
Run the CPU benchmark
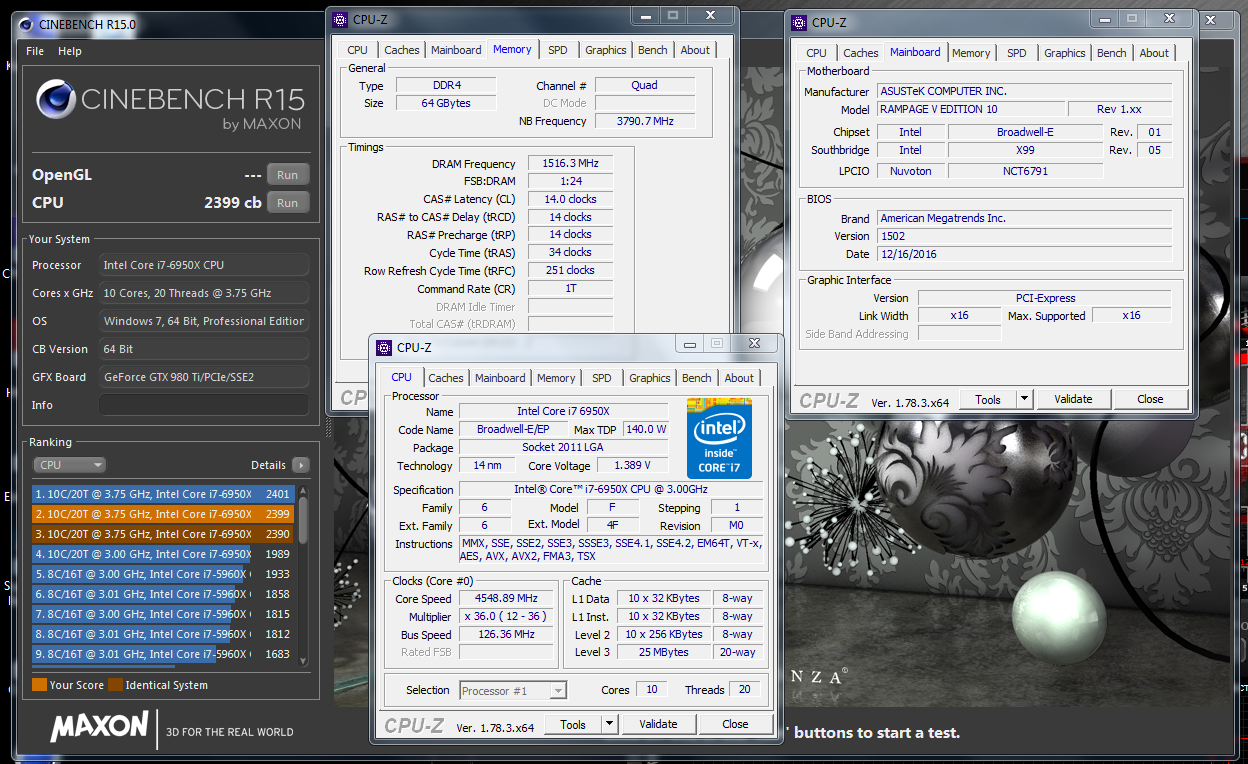coord(288,203)
